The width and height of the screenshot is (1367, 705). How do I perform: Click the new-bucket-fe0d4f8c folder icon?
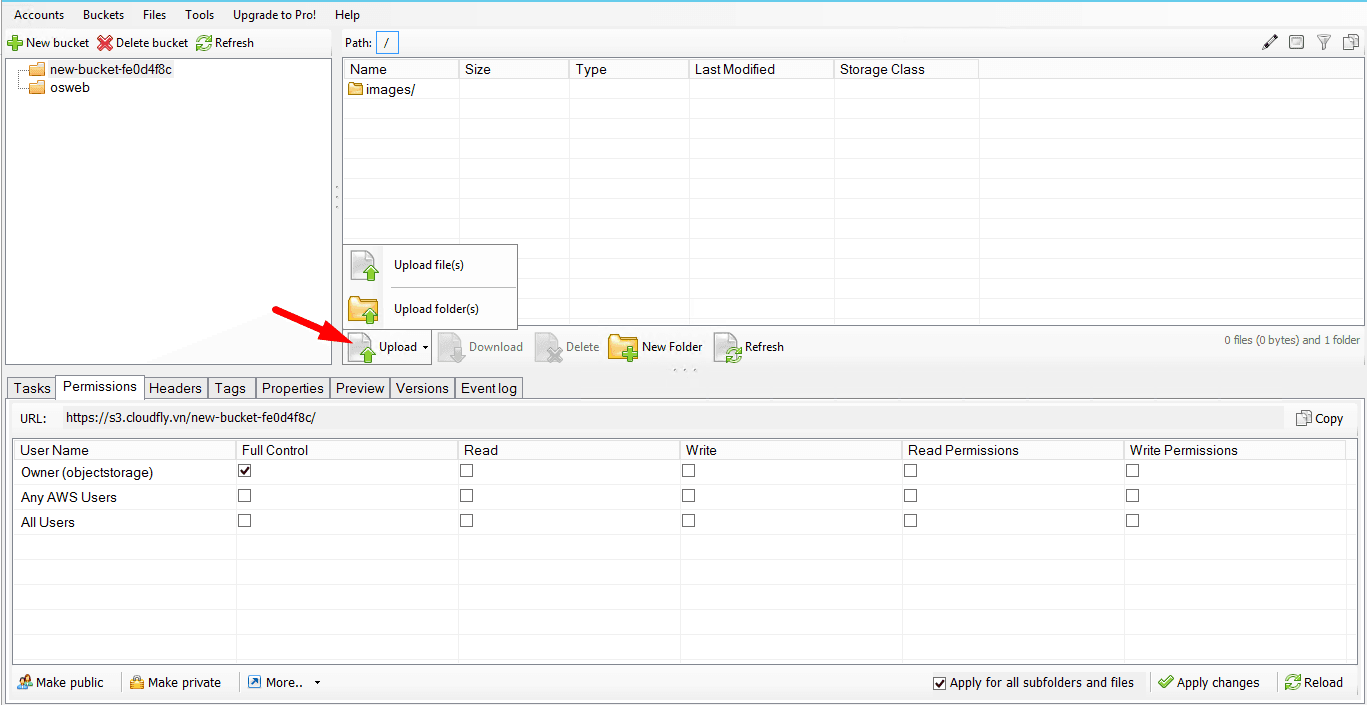pos(37,69)
